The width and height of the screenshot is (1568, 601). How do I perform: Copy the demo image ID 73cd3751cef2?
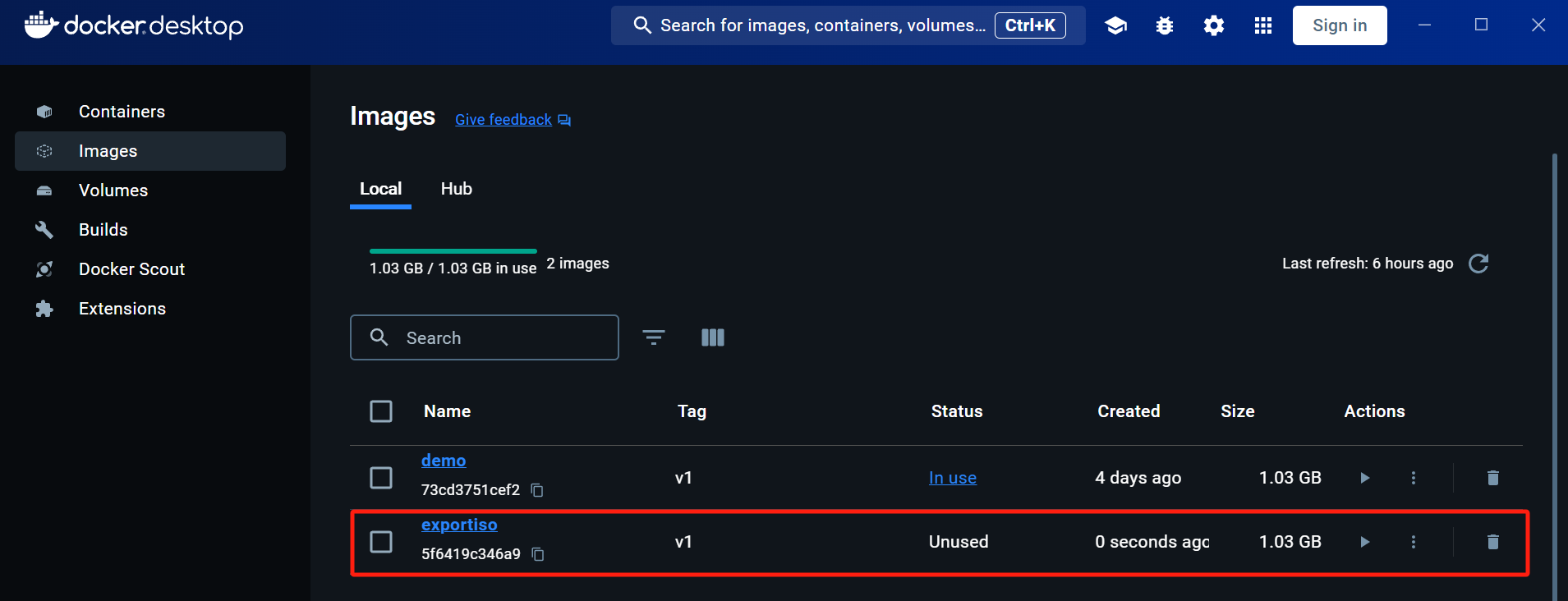[x=537, y=490]
